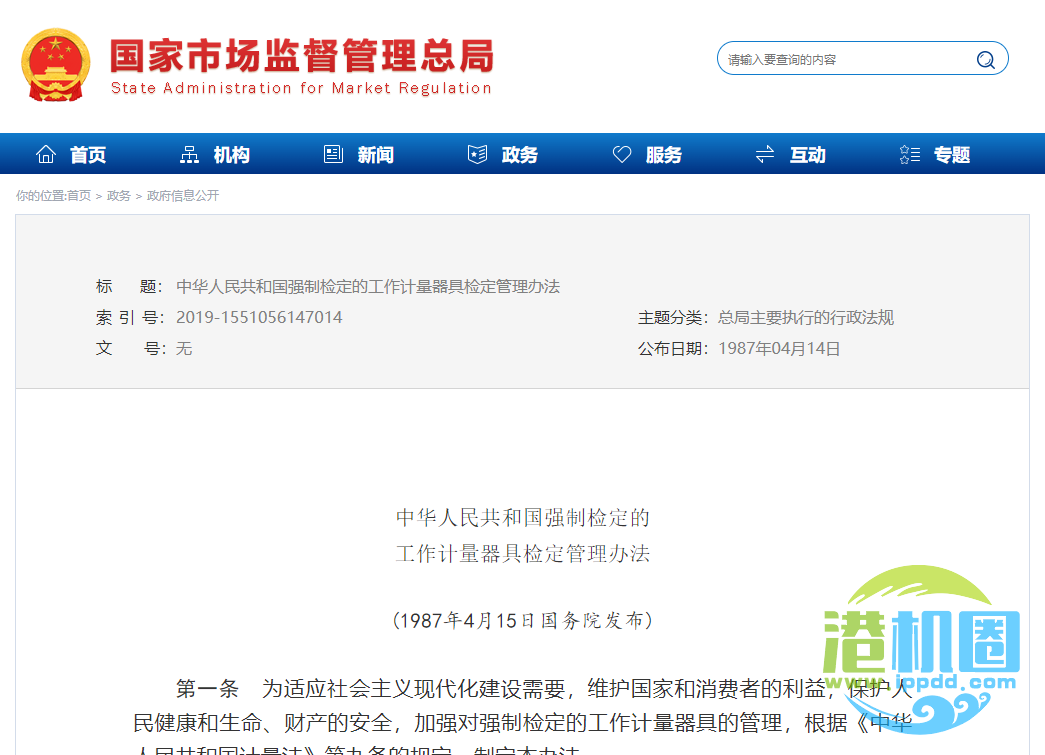Click the checklist icon beside 专题

tap(908, 154)
